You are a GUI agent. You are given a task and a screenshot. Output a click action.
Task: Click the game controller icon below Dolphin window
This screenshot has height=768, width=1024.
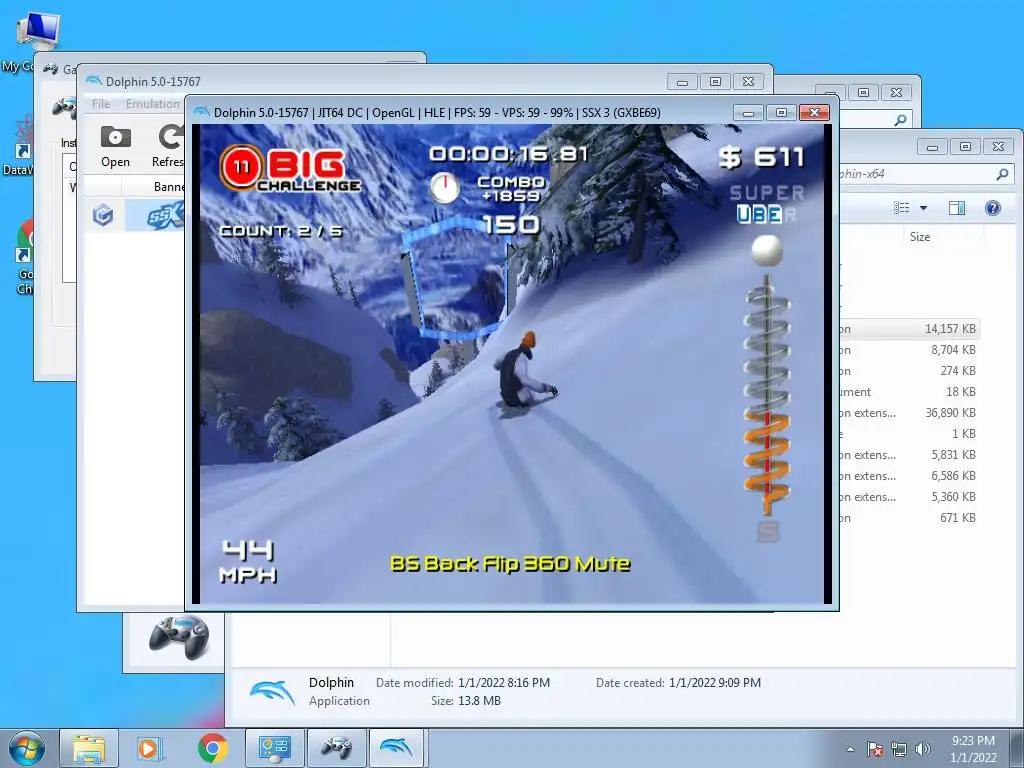click(179, 637)
